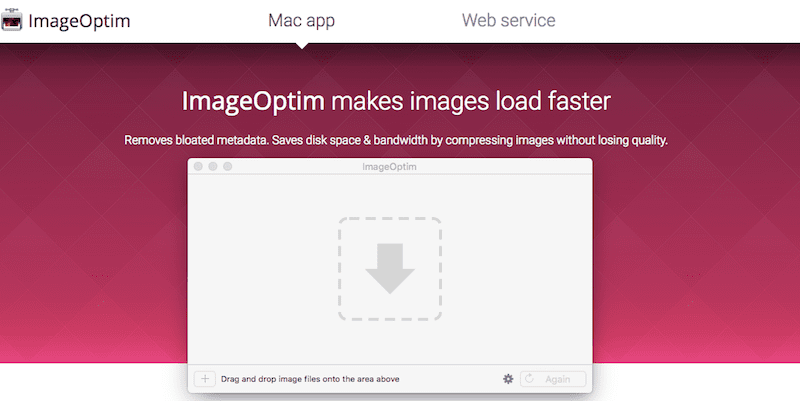Click the Again button label
This screenshot has height=401, width=800.
coord(557,379)
